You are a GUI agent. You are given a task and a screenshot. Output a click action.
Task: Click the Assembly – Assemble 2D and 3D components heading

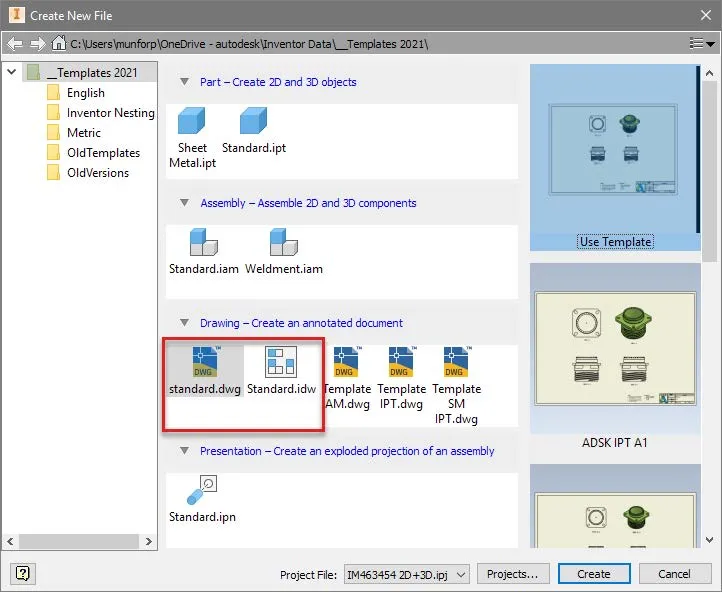coord(308,203)
